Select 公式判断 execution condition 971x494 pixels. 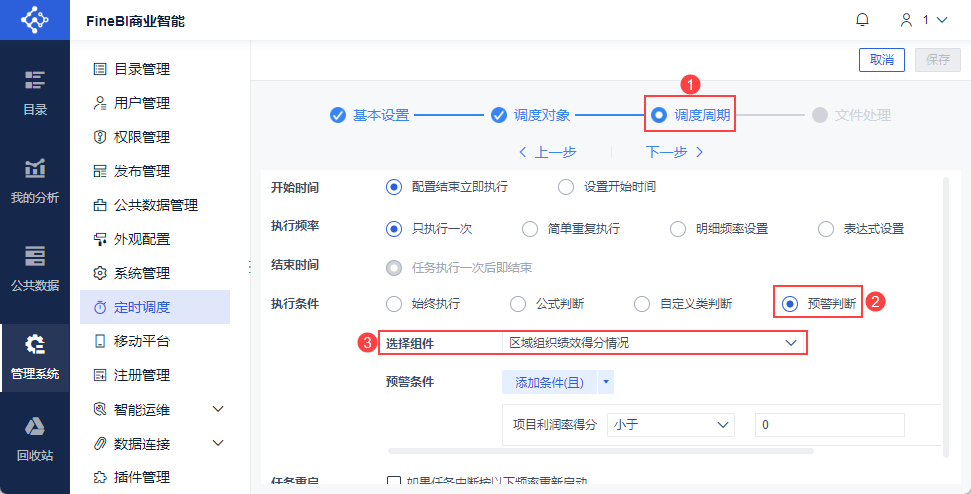pos(547,304)
